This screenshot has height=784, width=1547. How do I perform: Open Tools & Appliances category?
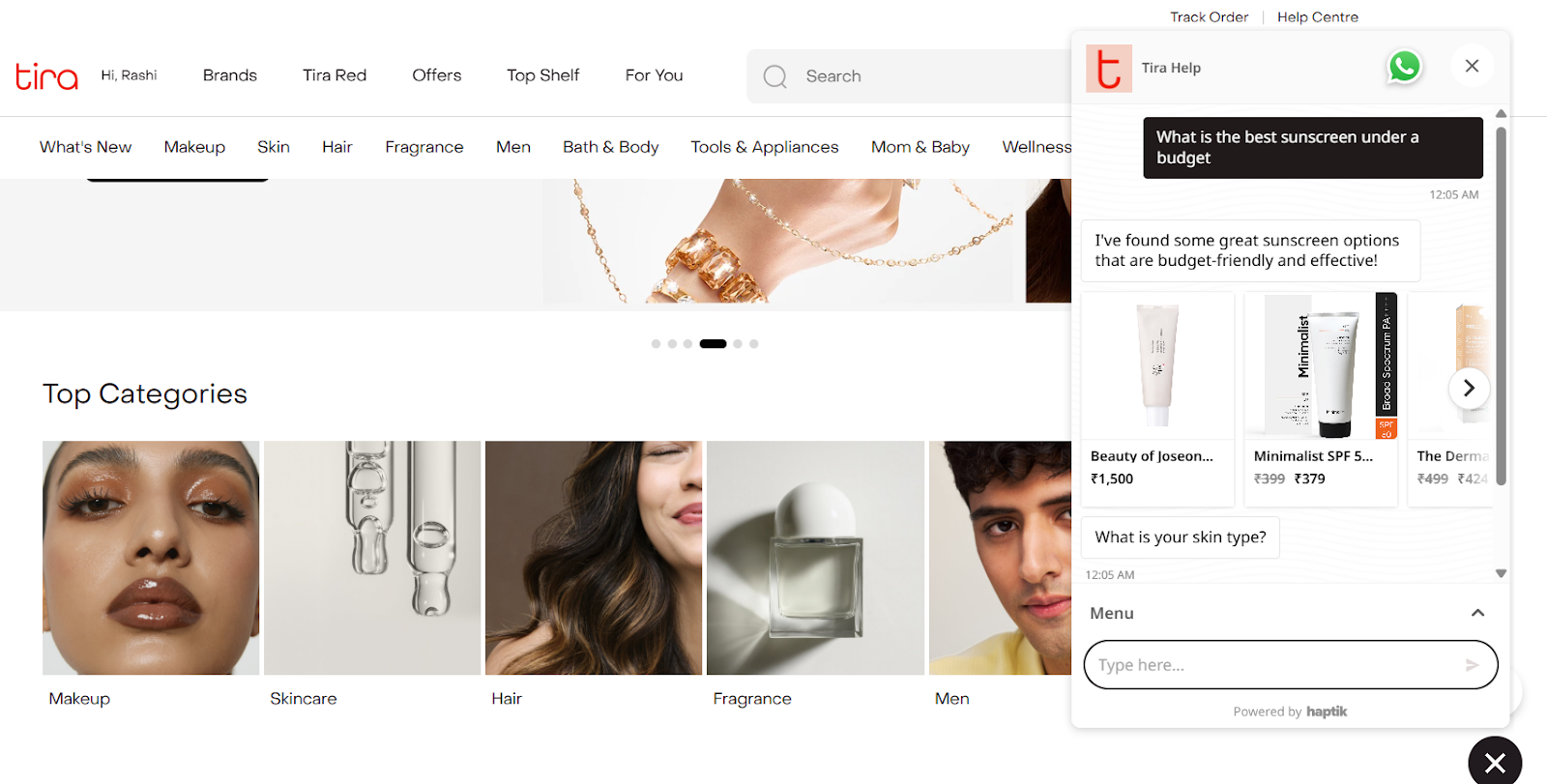765,147
